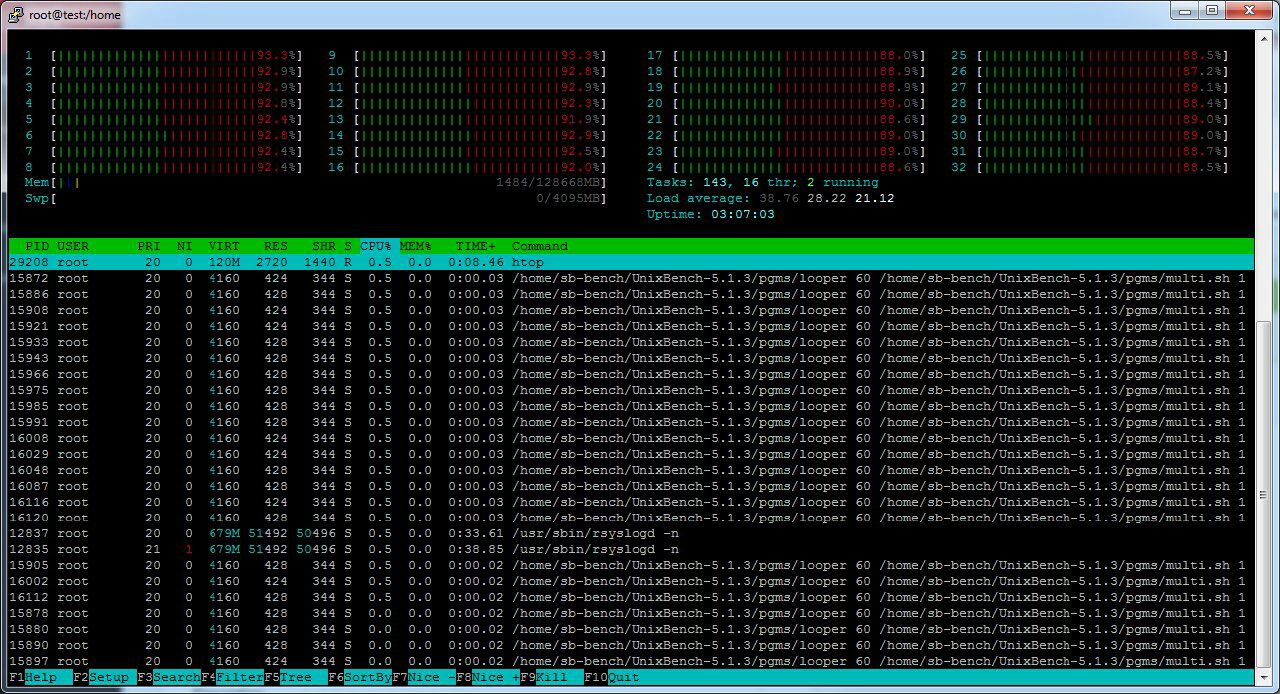Click the scroll up arrow of terminal scrollbar
This screenshot has height=694, width=1280.
click(1263, 38)
